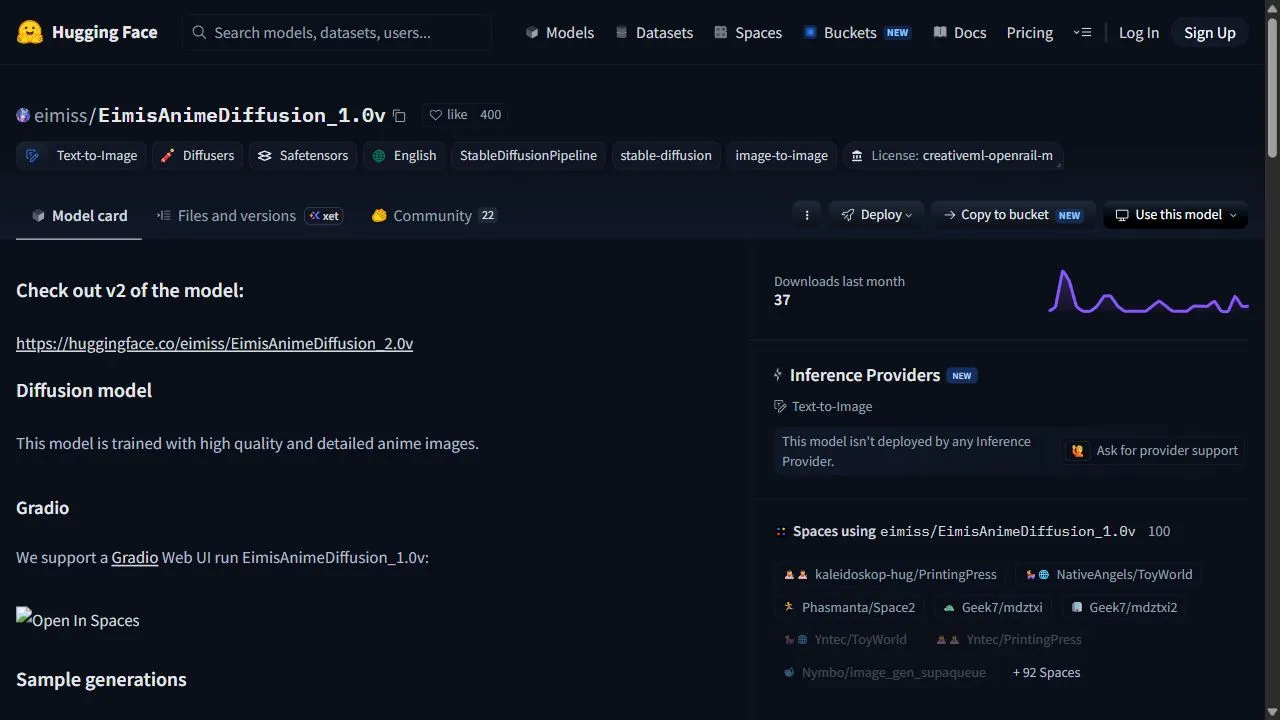This screenshot has width=1280, height=720.
Task: Click the Hugging Face logo emoji
Action: 30,32
